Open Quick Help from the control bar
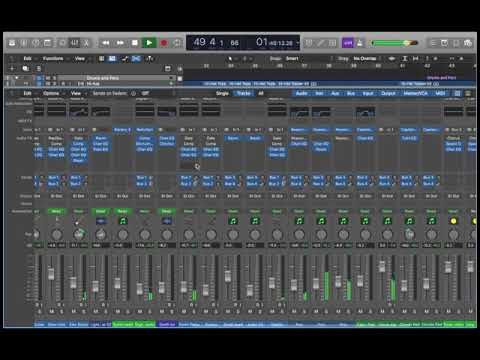 tap(36, 43)
